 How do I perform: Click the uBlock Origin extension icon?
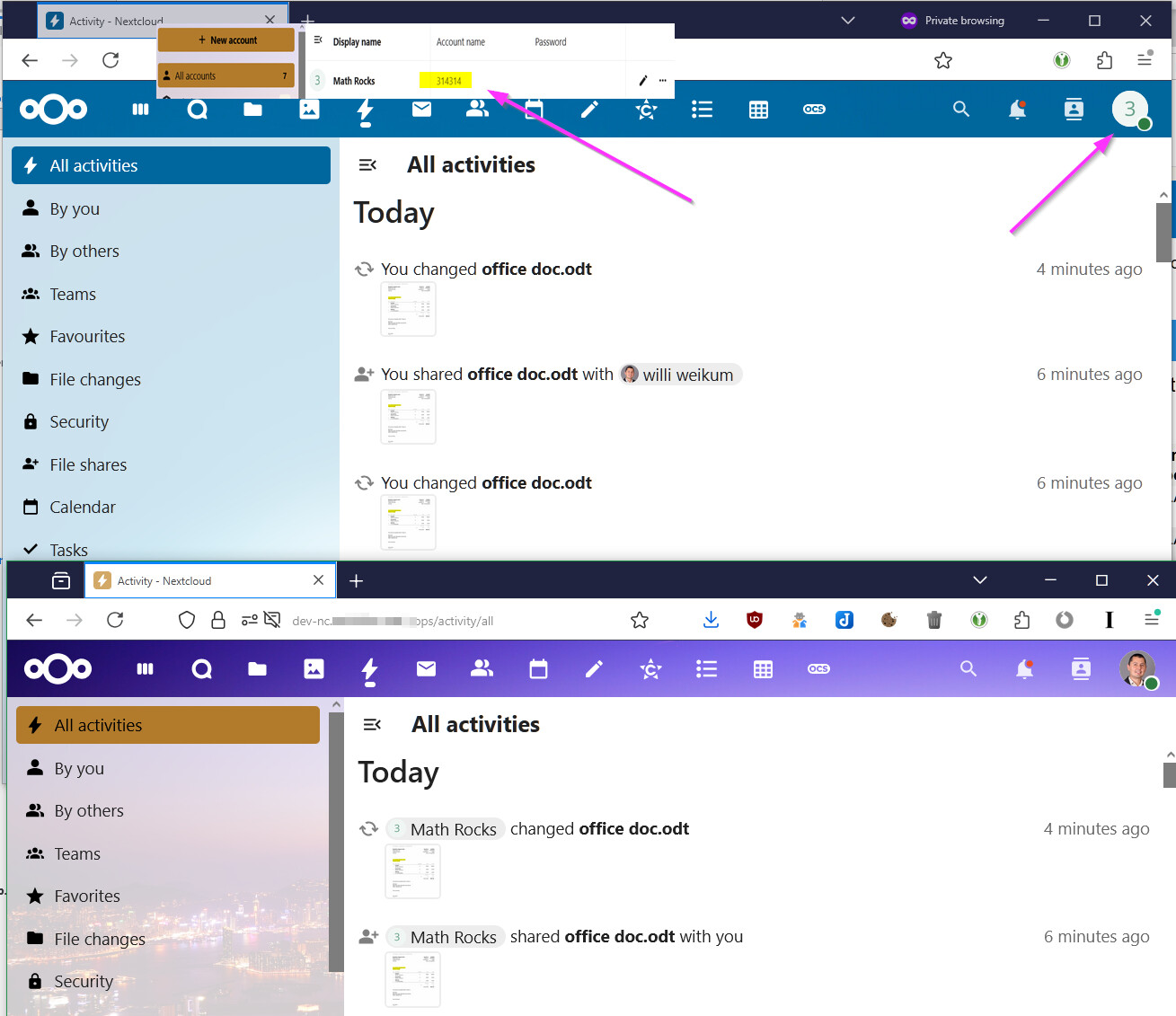pos(755,620)
